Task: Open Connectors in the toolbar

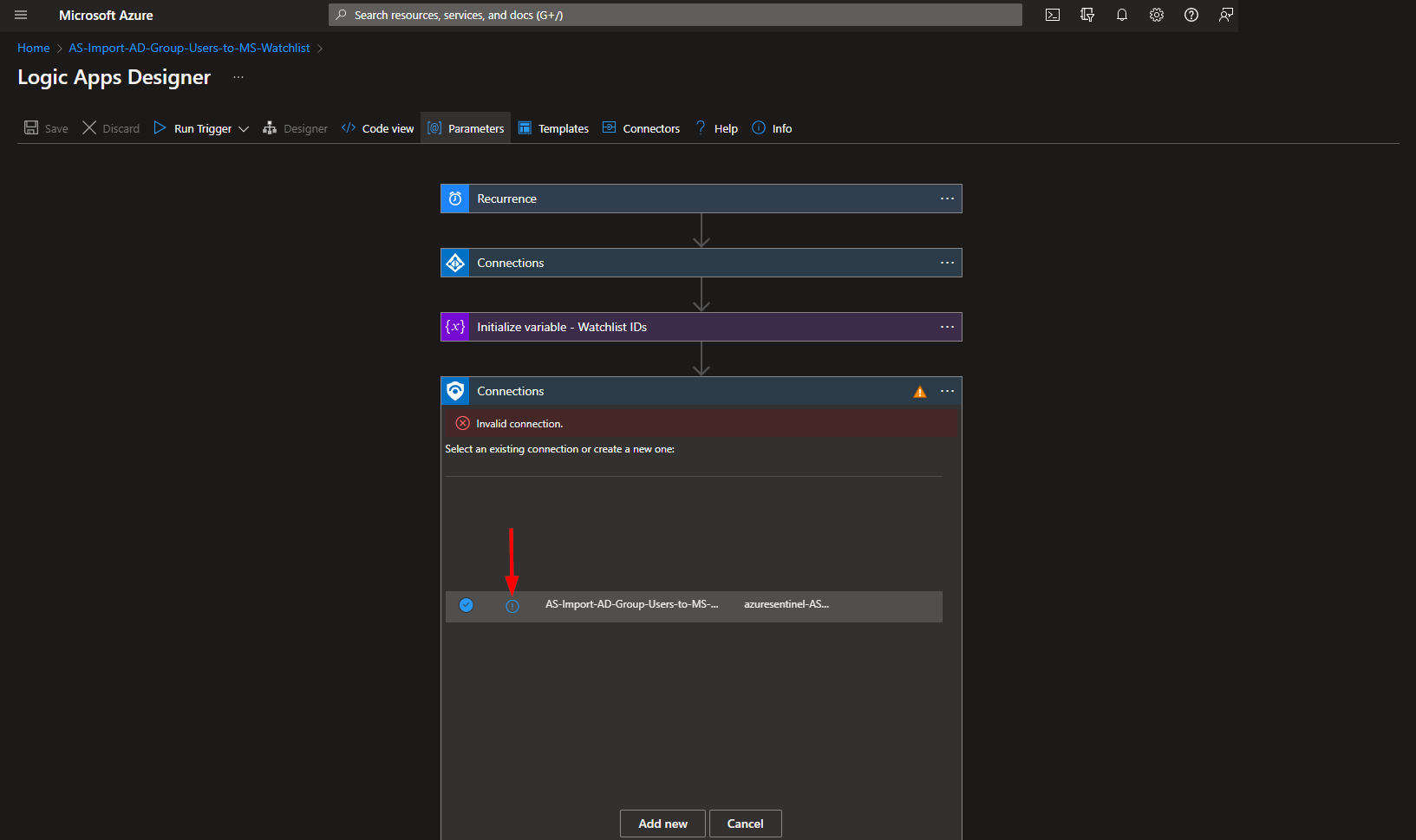Action: click(641, 128)
